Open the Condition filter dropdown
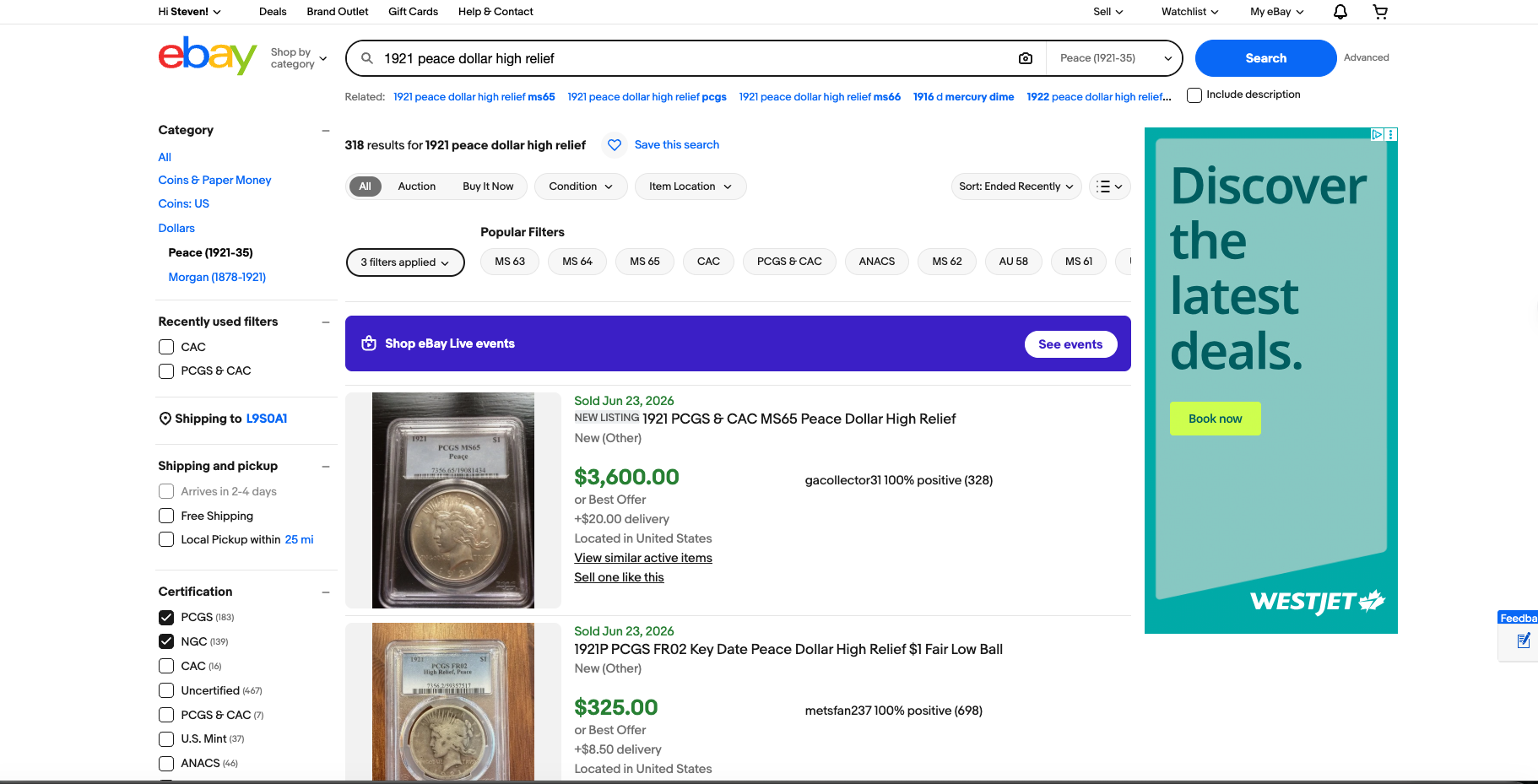The width and height of the screenshot is (1538, 784). point(581,187)
